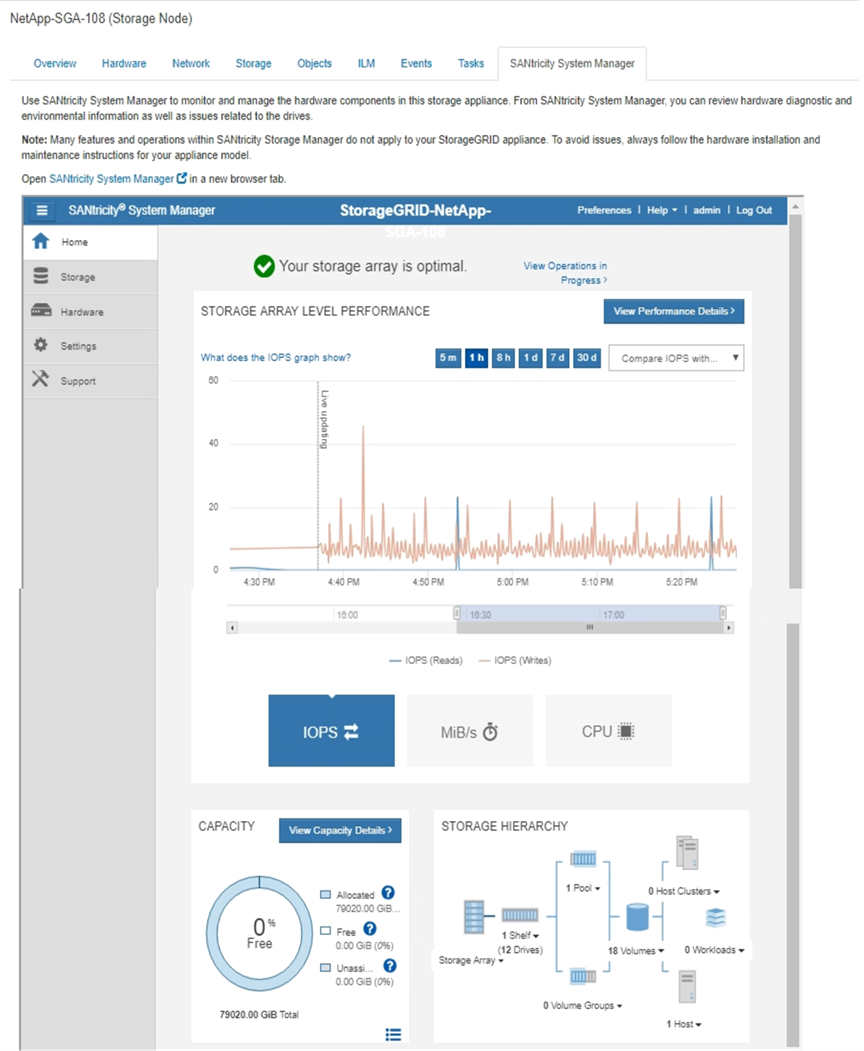Image resolution: width=864 pixels, height=1051 pixels.
Task: Select the 5m time range
Action: (448, 358)
